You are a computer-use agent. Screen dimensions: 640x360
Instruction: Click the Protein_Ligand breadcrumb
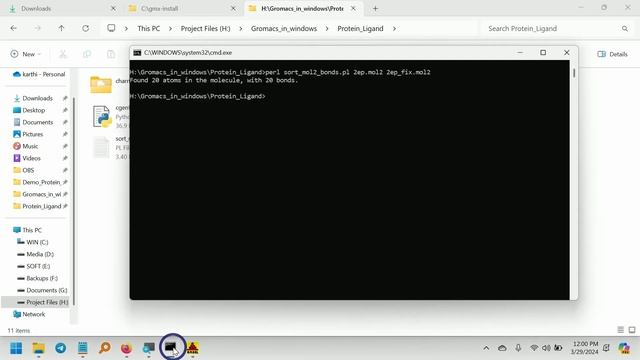360,29
